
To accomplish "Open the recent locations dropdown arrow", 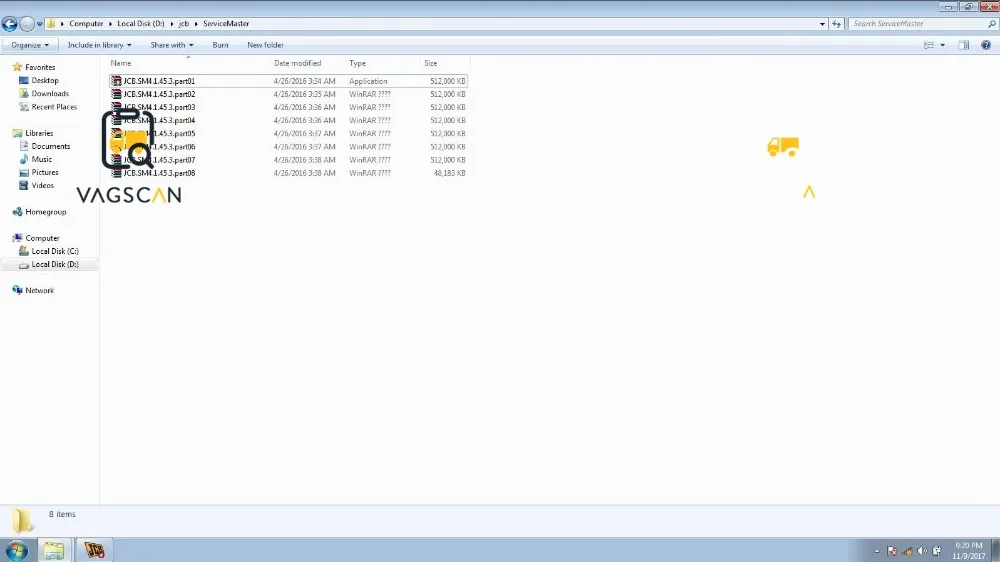I will [40, 24].
